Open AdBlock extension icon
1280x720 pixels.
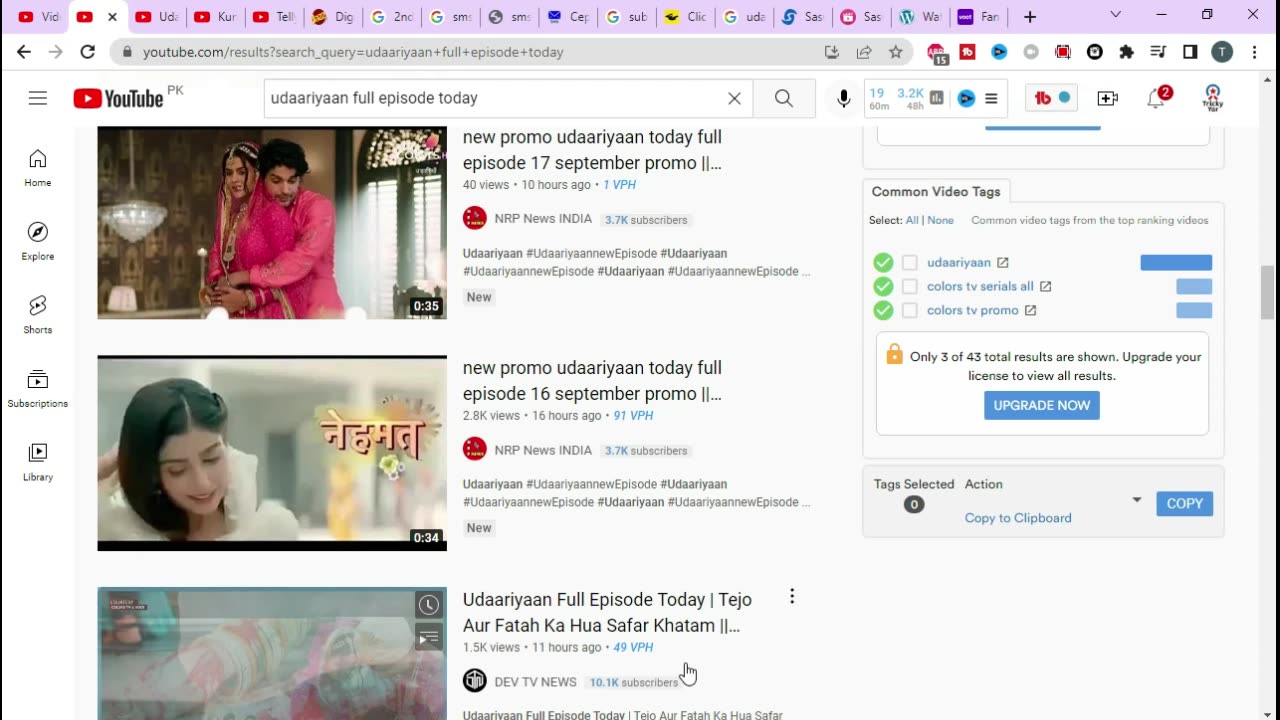[936, 52]
